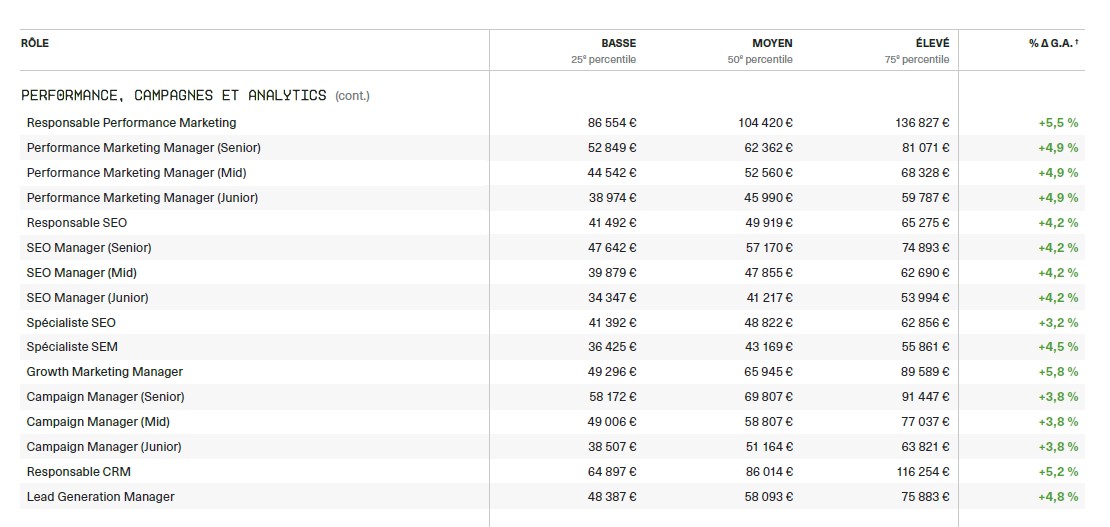
Task: Click the MOYEN column header
Action: pyautogui.click(x=772, y=43)
